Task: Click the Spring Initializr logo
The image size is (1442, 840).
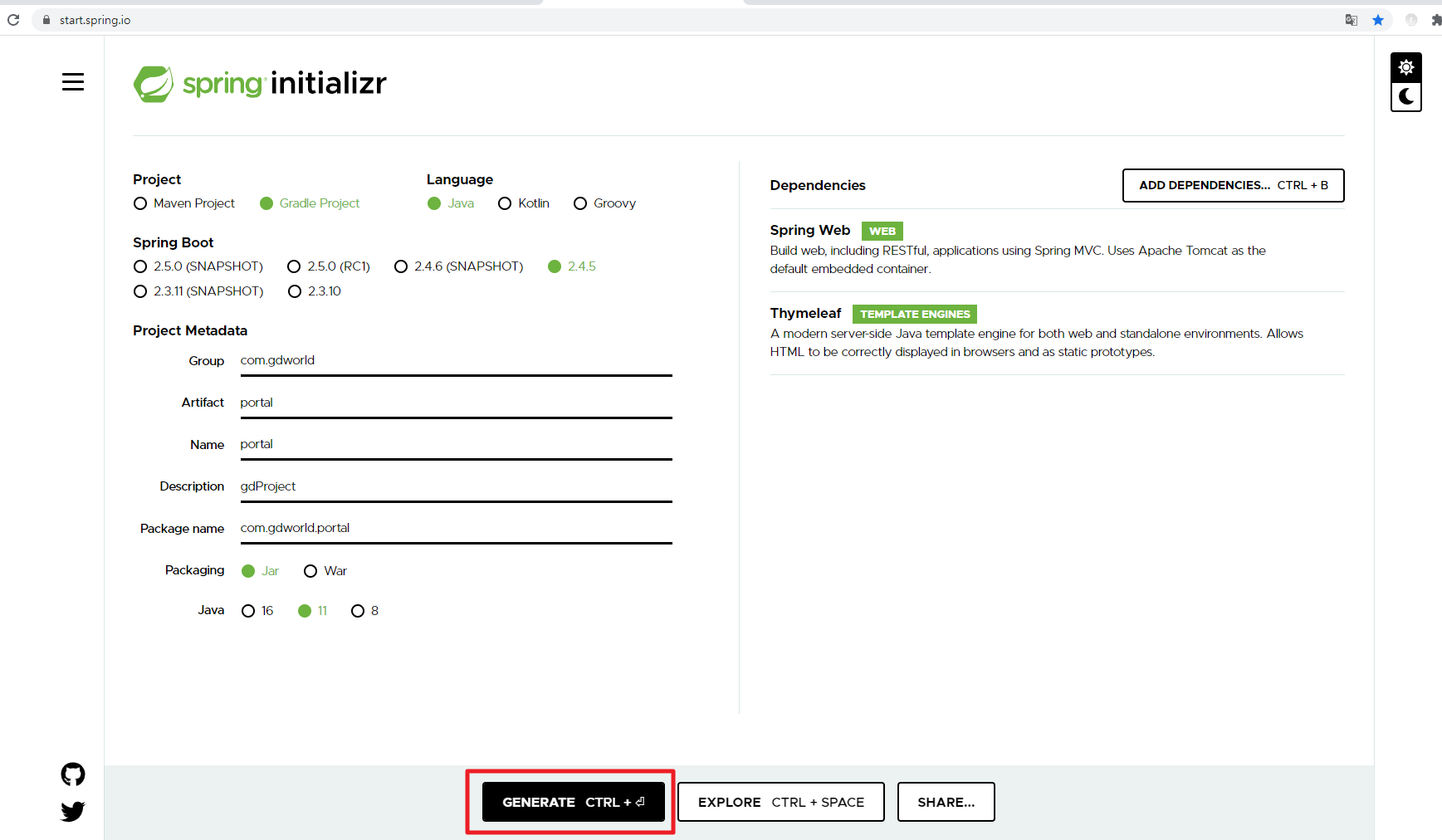Action: pyautogui.click(x=260, y=84)
